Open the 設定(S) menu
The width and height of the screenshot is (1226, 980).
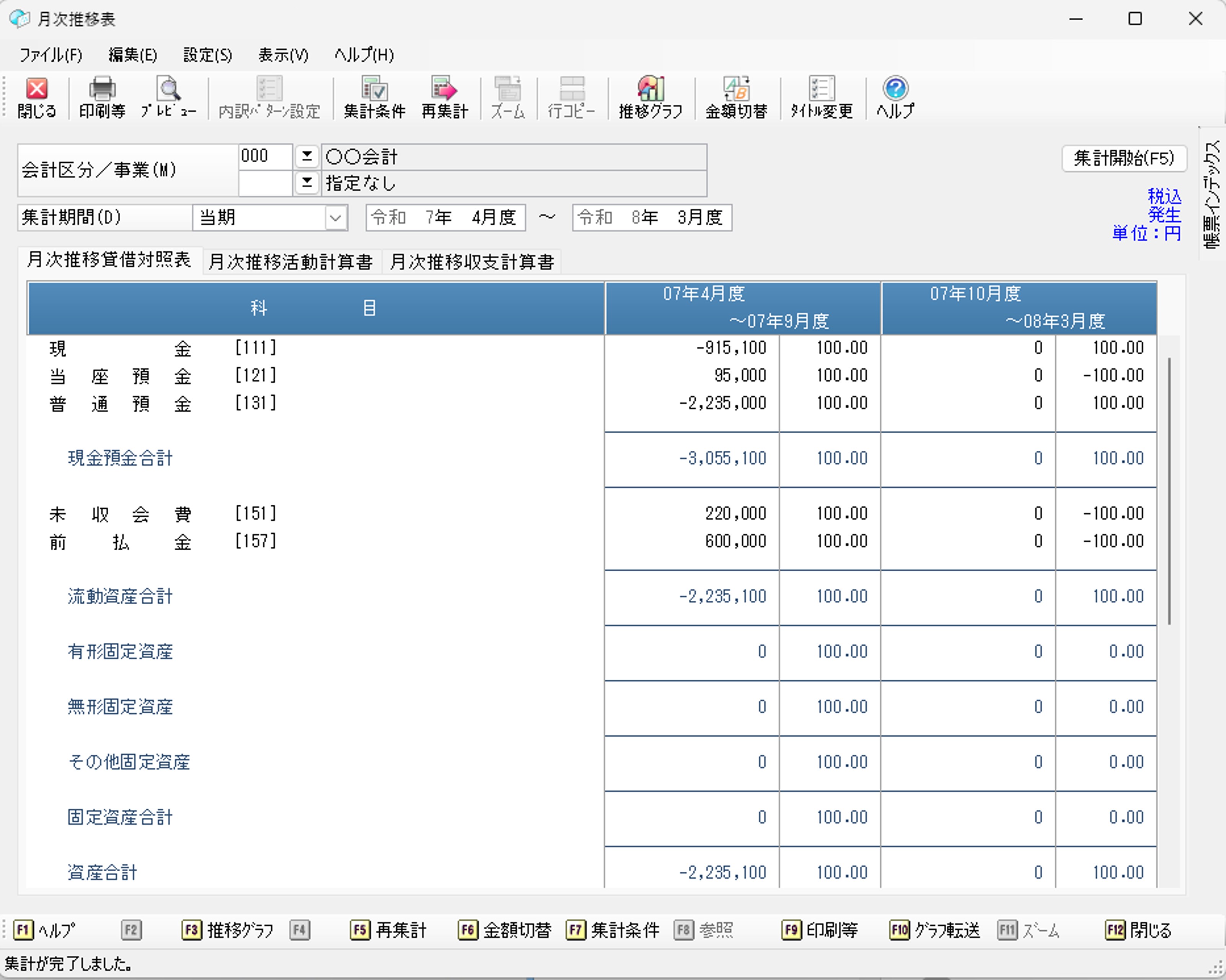[207, 55]
